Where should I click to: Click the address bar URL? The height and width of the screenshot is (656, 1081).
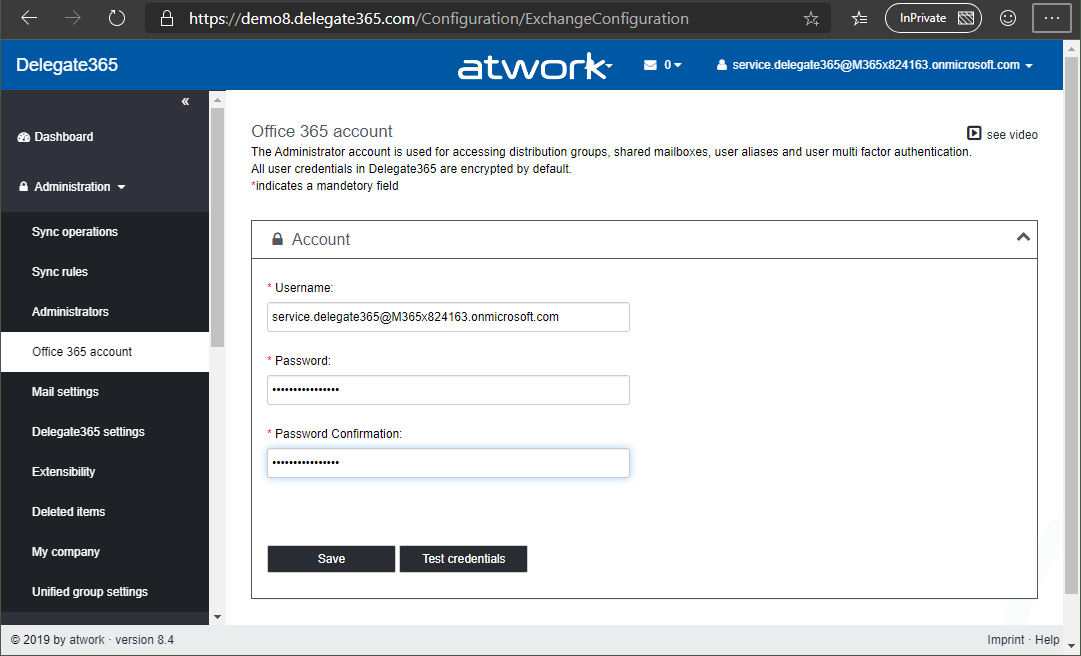click(438, 19)
